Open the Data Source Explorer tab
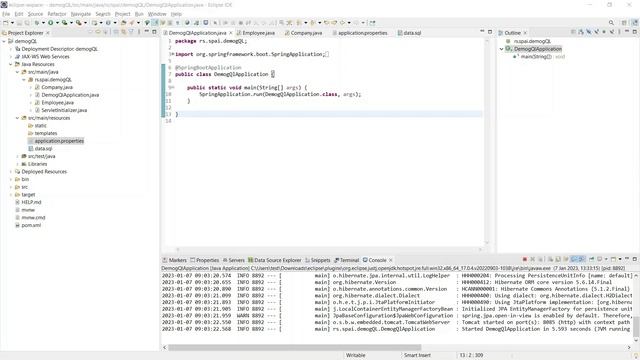This screenshot has width=640, height=360. point(274,260)
